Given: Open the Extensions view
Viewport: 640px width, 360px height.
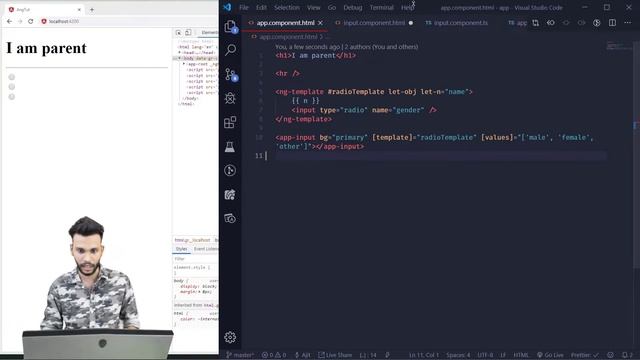Looking at the screenshot, I should click(x=230, y=122).
